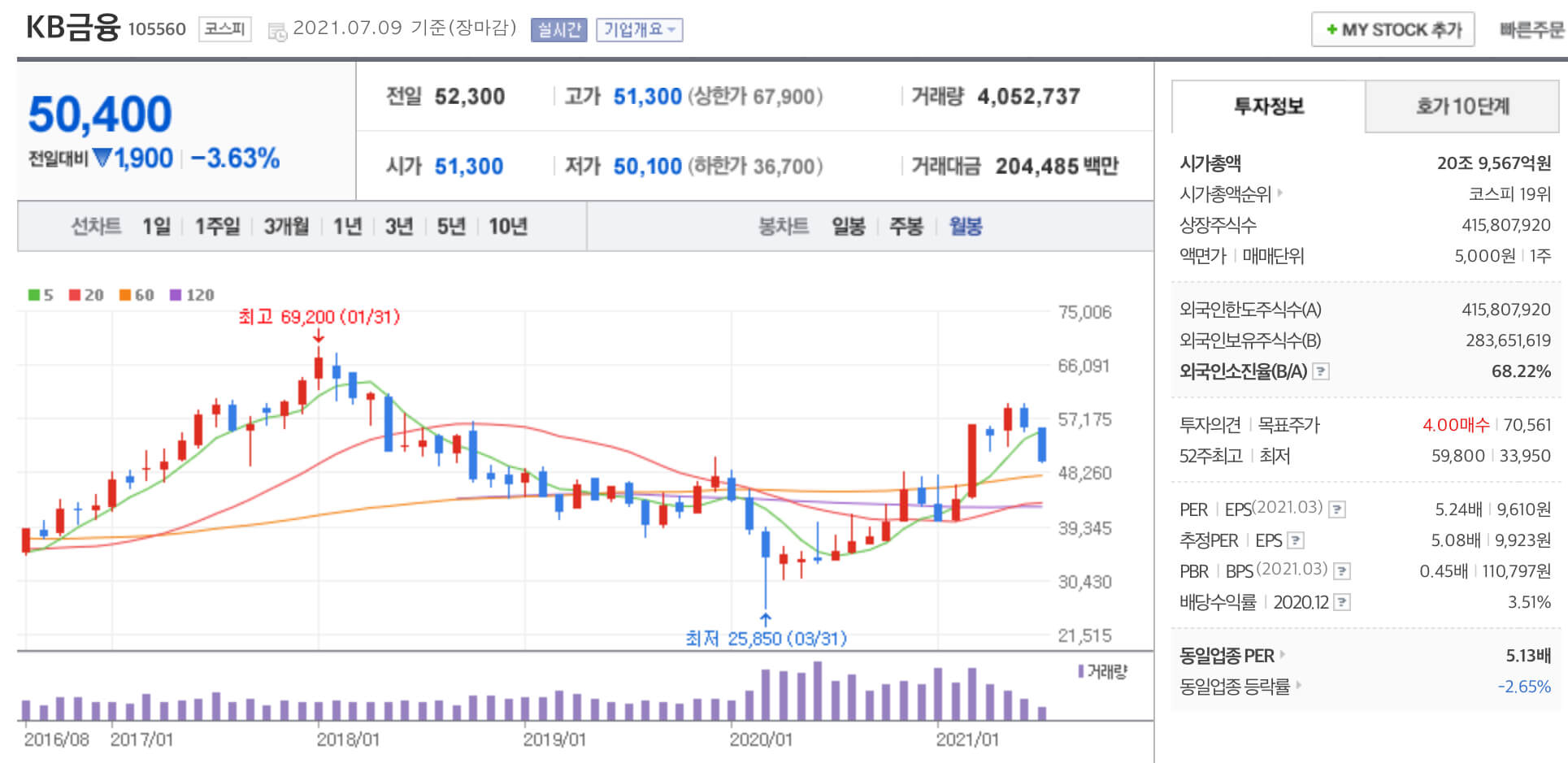Click the 외국인소진율 value 68.22%
Viewport: 1568px width, 763px height.
1521,371
